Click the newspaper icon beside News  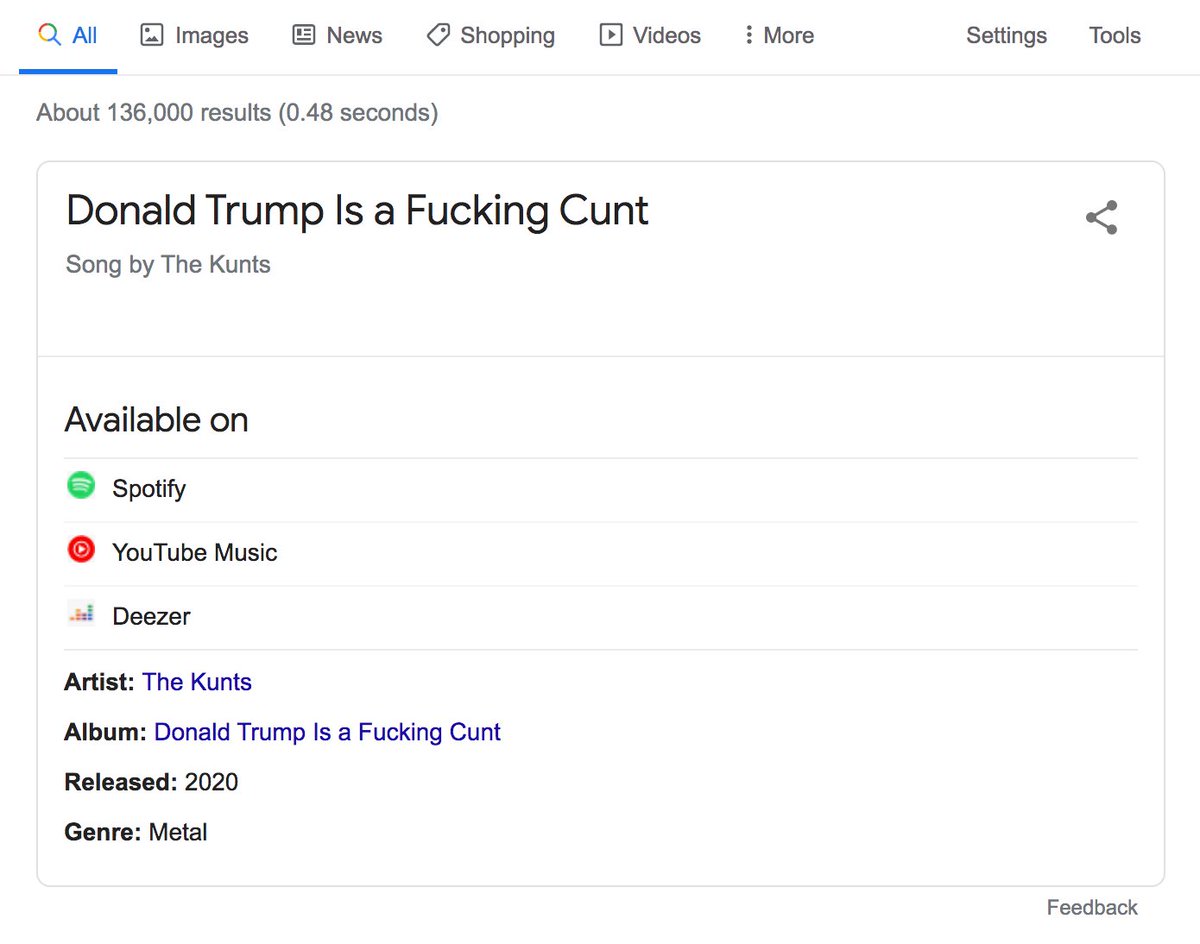pyautogui.click(x=303, y=35)
